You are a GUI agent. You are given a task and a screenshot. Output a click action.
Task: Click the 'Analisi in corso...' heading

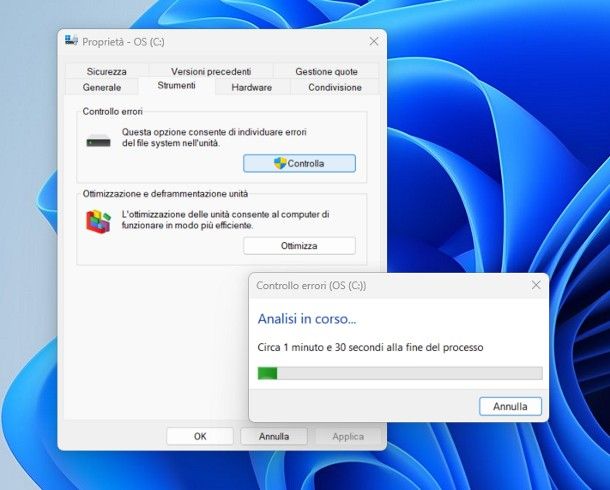pos(307,319)
